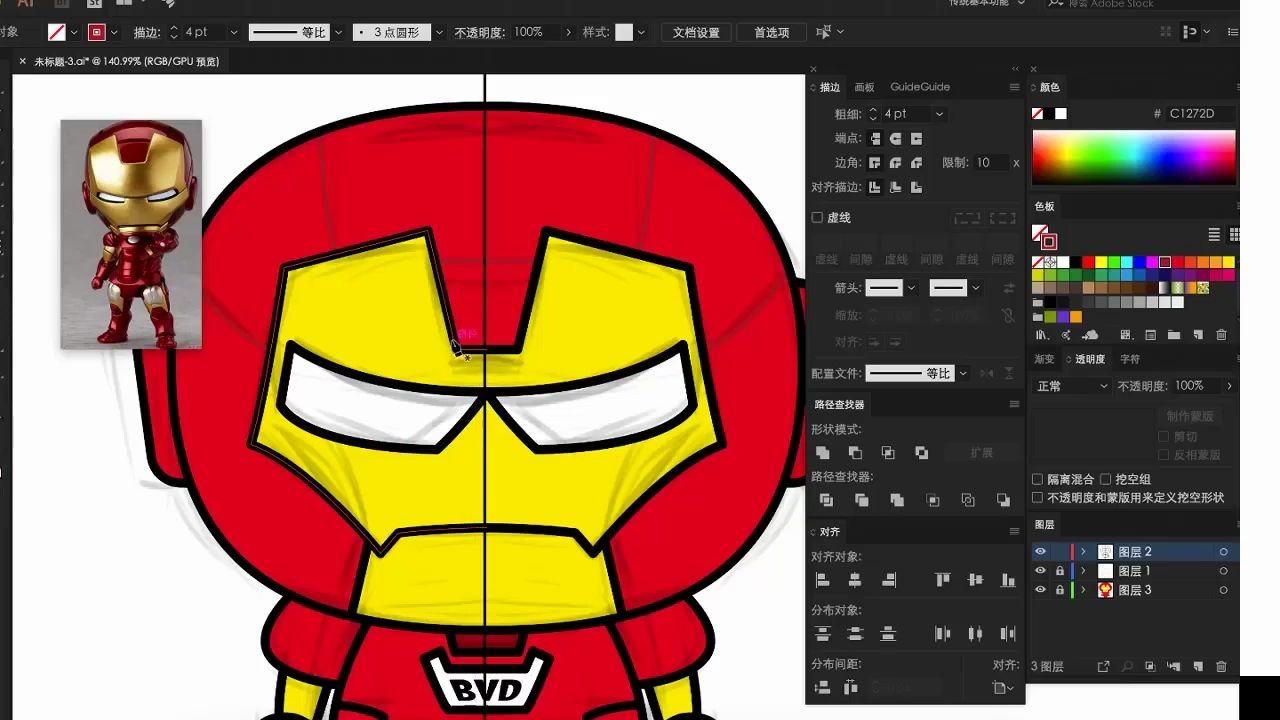
Task: Select the projecting cap option for 端点
Action: click(x=916, y=139)
